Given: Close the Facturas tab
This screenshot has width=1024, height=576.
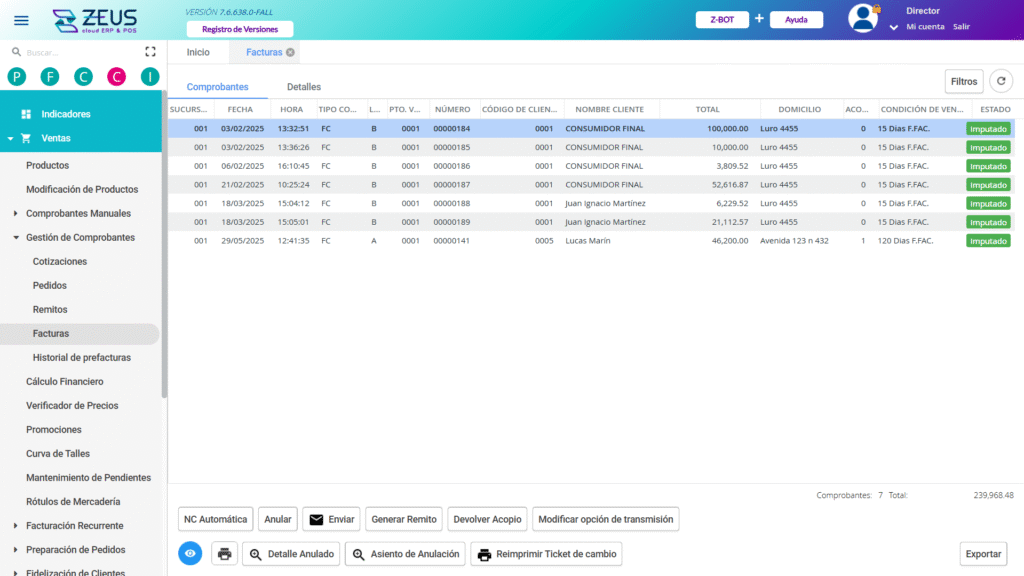Looking at the screenshot, I should click(290, 52).
